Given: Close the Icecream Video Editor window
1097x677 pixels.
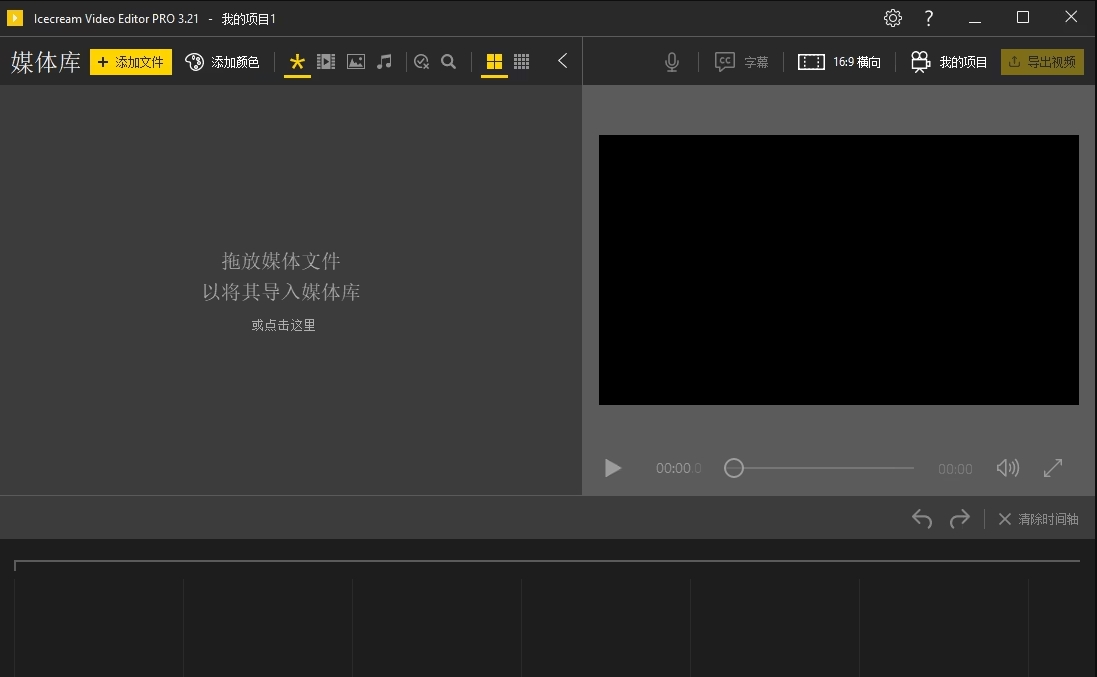Looking at the screenshot, I should (x=1071, y=17).
